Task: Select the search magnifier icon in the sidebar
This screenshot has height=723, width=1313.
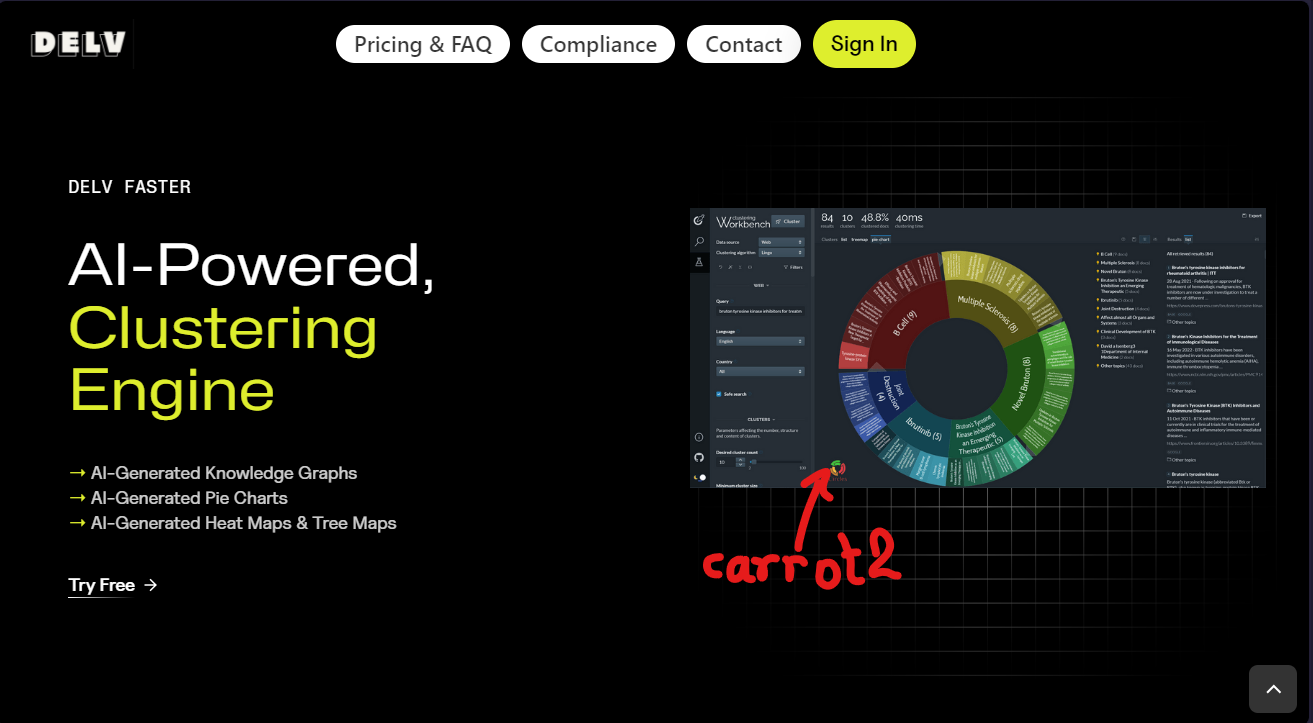Action: point(698,242)
